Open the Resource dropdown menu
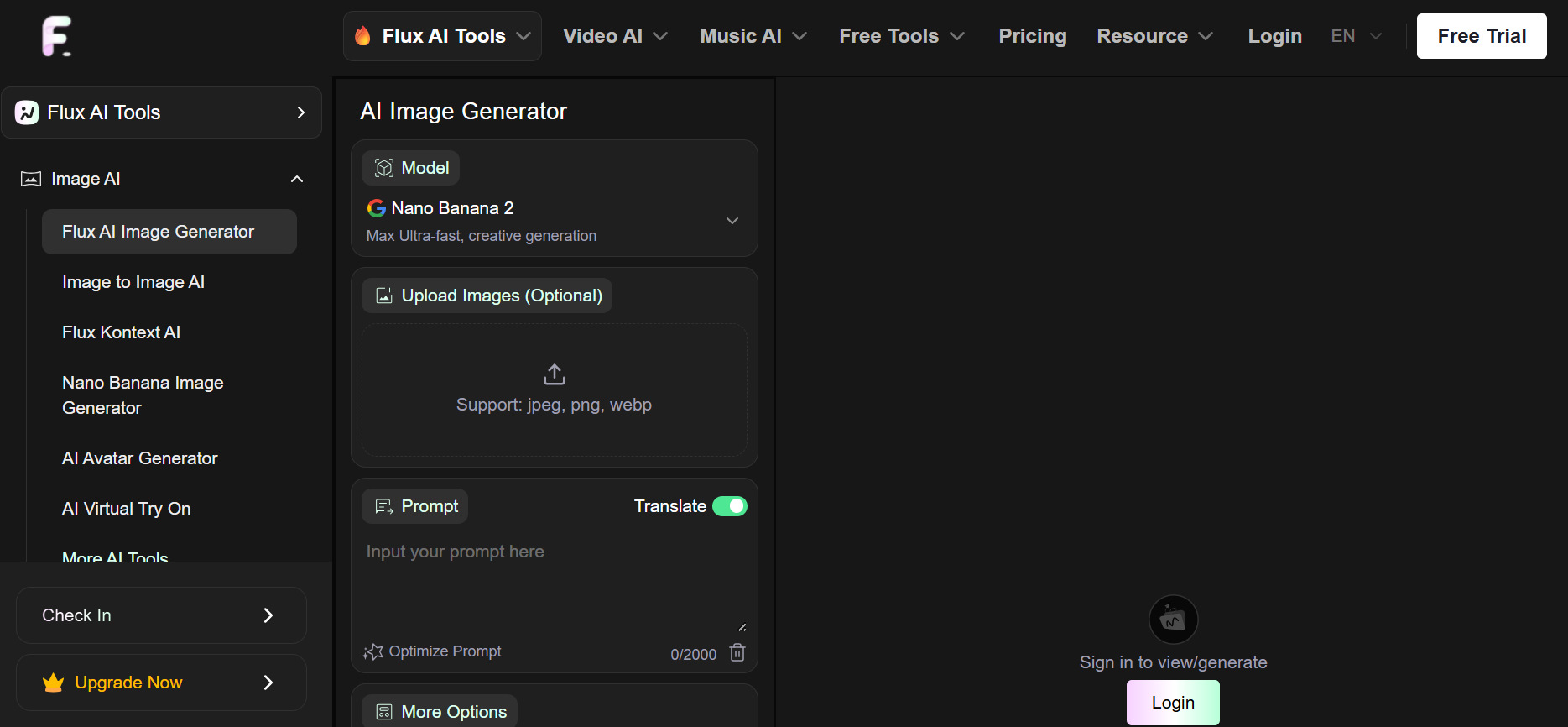Image resolution: width=1568 pixels, height=727 pixels. click(x=1155, y=36)
